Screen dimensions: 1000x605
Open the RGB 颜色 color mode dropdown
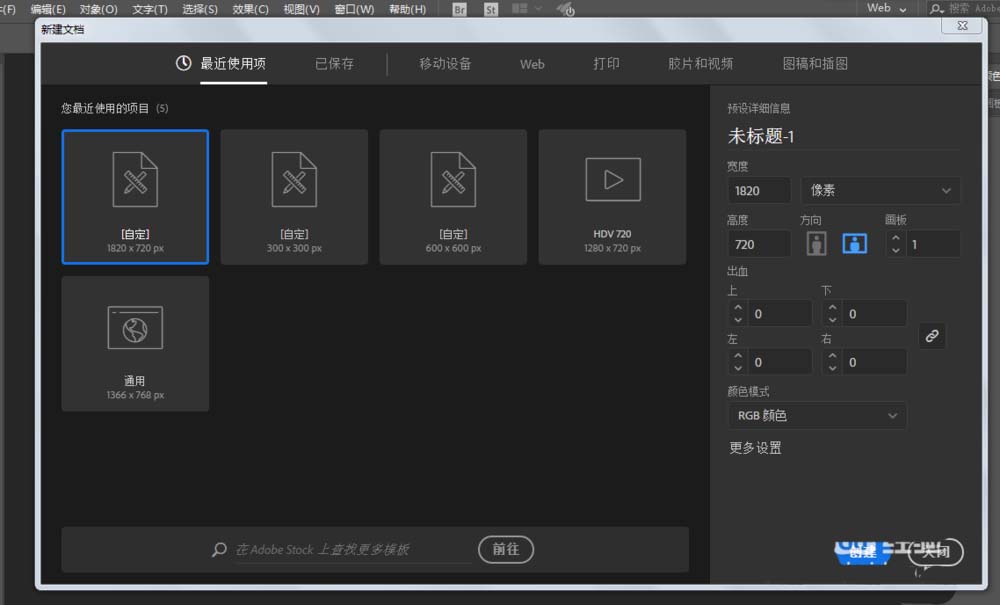tap(817, 416)
